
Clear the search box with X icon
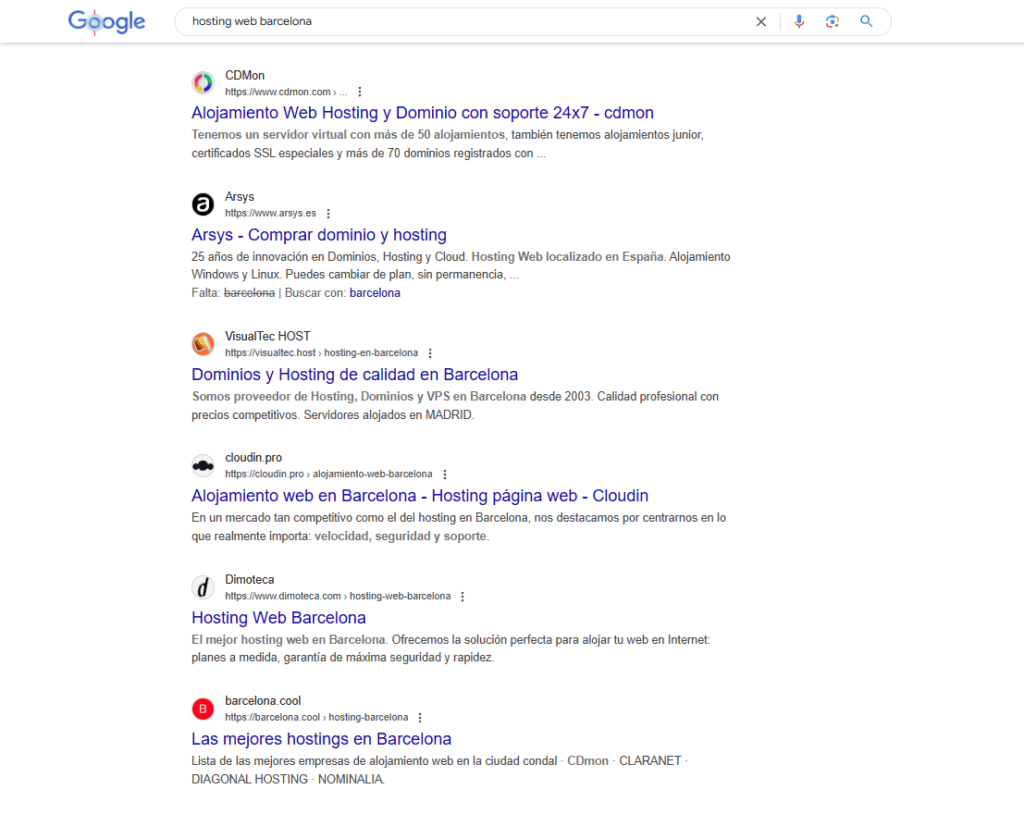(x=761, y=22)
